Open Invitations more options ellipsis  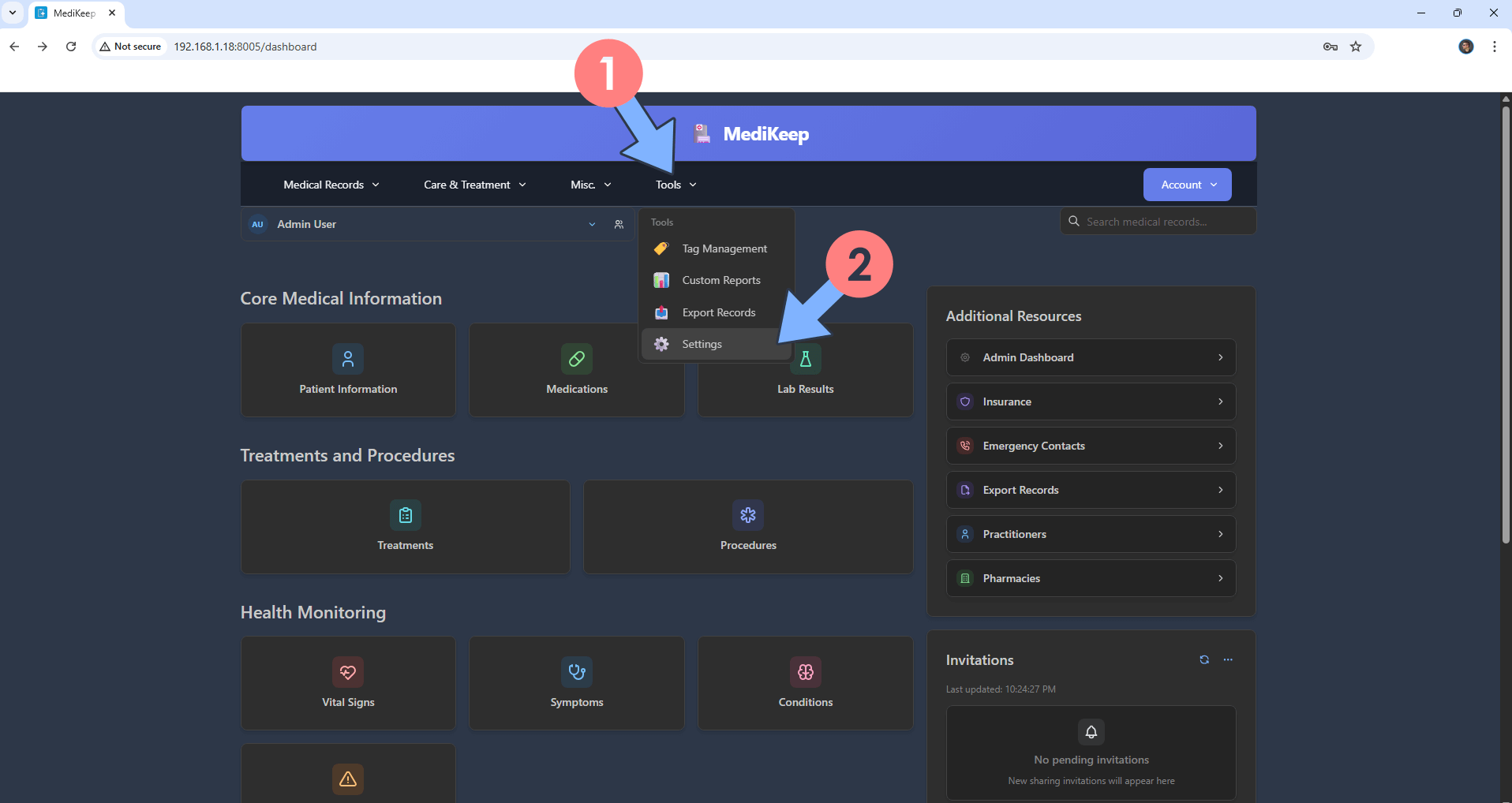1228,660
